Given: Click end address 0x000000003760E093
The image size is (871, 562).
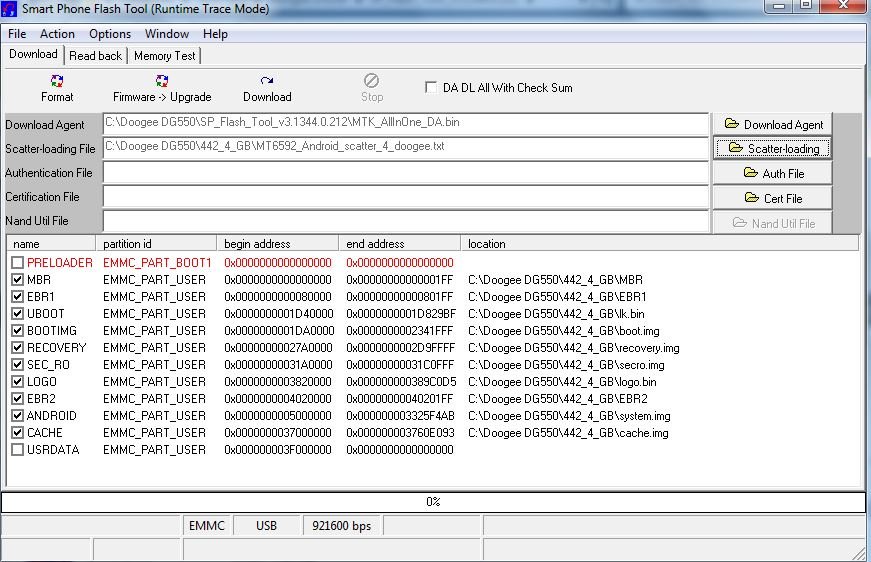Looking at the screenshot, I should [400, 433].
